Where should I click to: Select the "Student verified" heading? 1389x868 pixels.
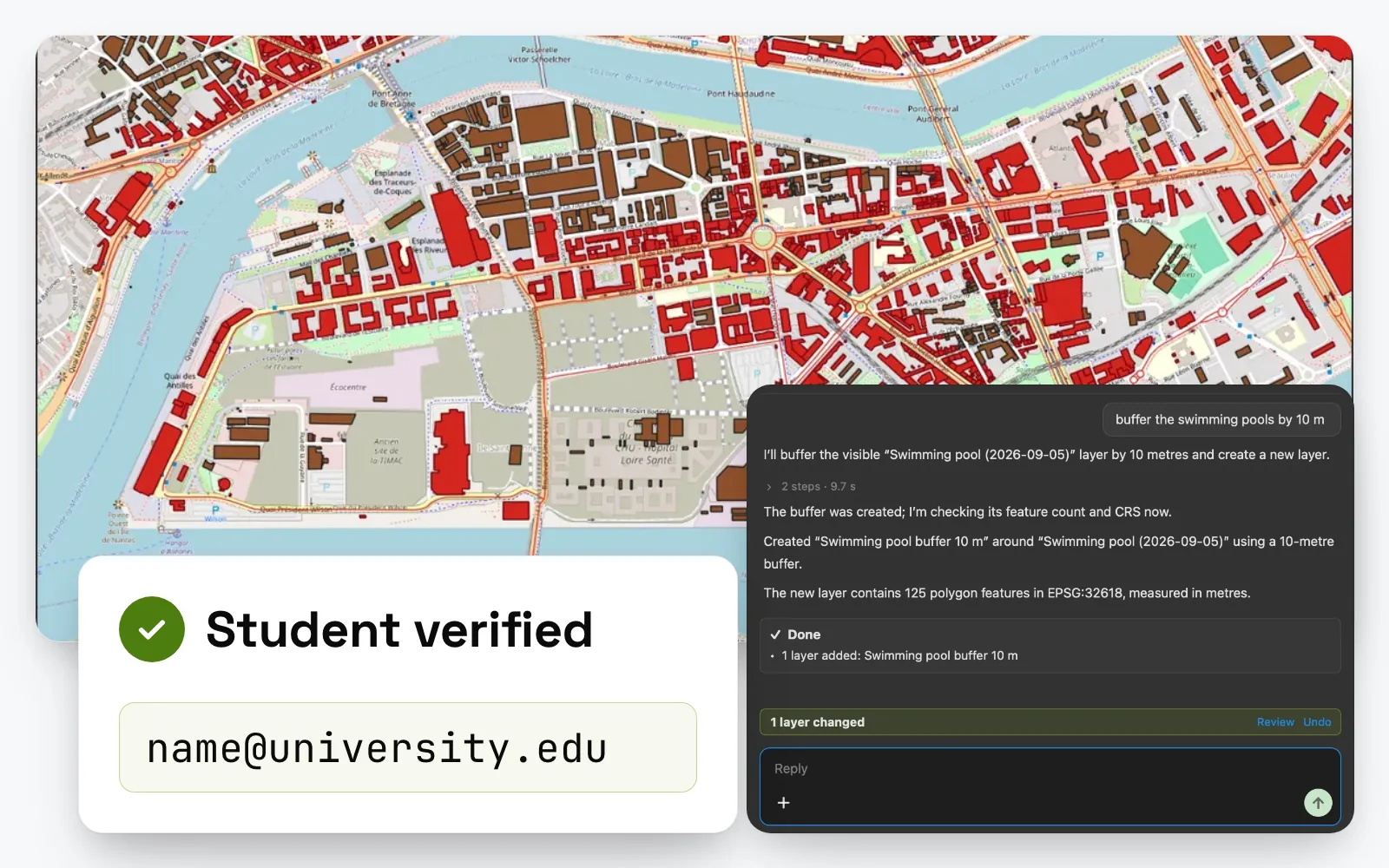click(399, 629)
